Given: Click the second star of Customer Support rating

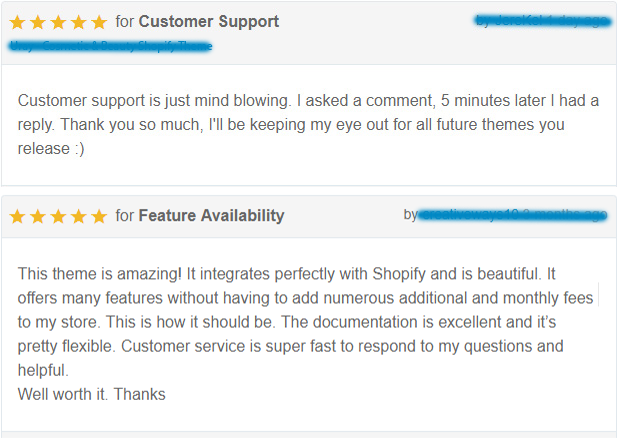Looking at the screenshot, I should point(38,22).
